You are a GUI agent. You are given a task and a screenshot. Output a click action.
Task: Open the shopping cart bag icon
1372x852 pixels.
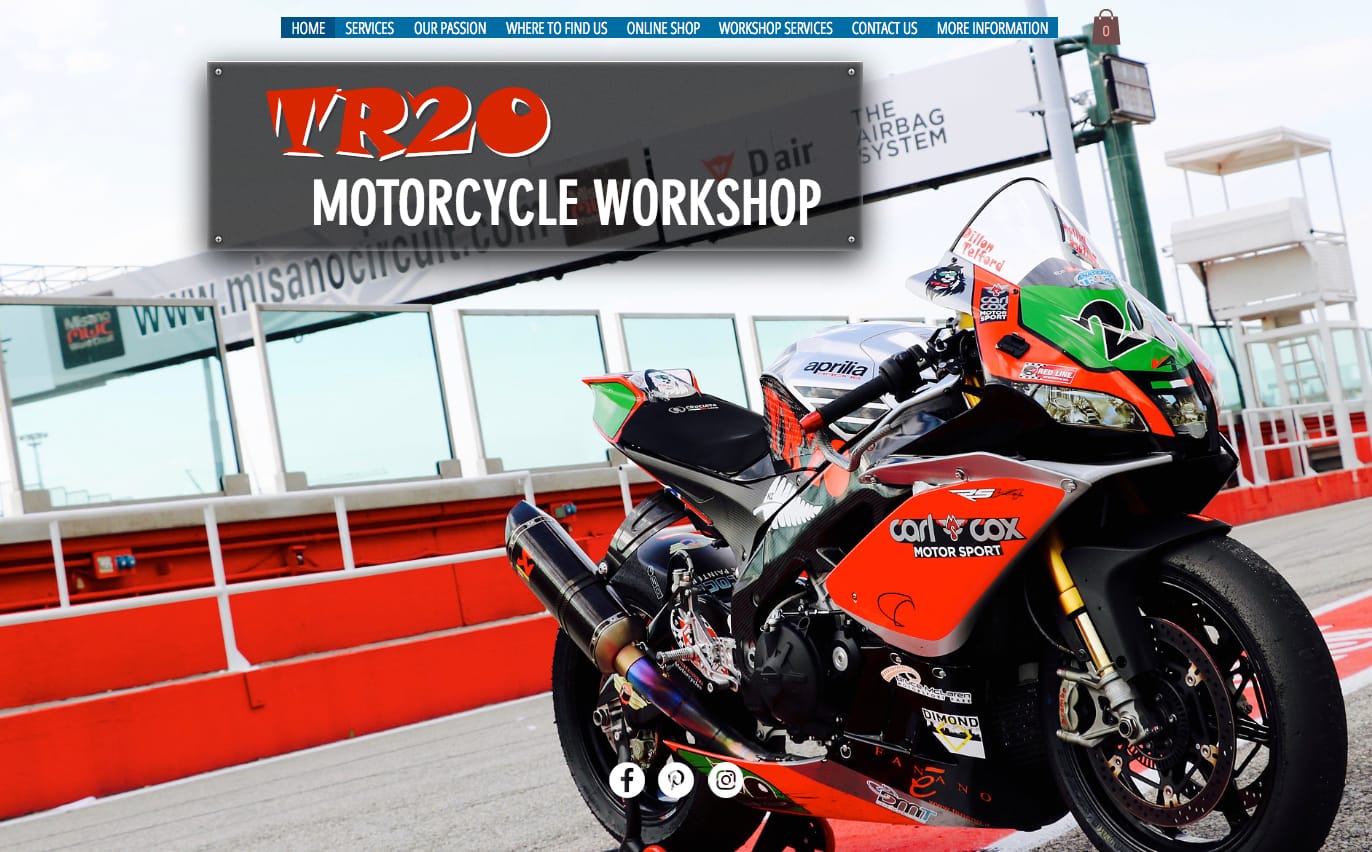pyautogui.click(x=1105, y=28)
